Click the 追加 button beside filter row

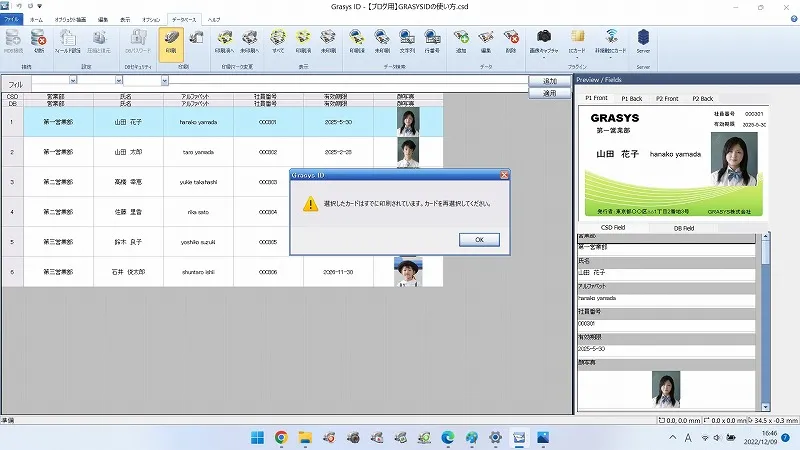[549, 81]
